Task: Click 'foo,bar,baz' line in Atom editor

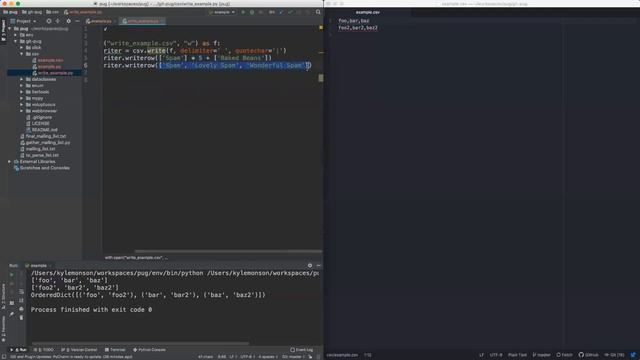Action: click(x=354, y=21)
